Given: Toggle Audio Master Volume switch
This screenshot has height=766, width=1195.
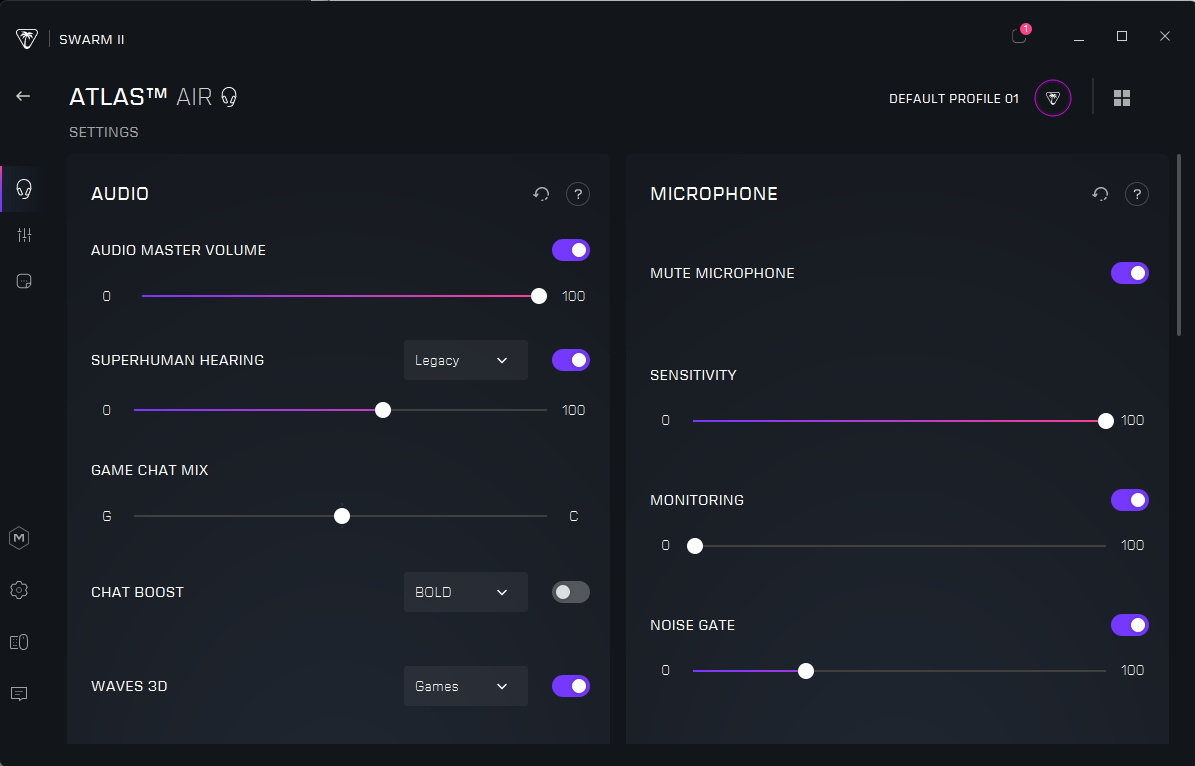Looking at the screenshot, I should coord(571,250).
